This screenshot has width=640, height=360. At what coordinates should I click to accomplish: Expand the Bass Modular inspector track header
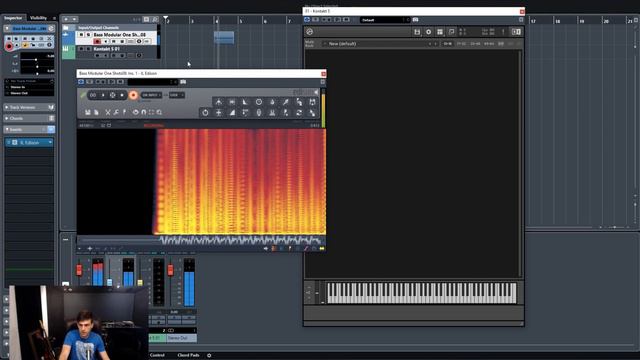point(29,29)
